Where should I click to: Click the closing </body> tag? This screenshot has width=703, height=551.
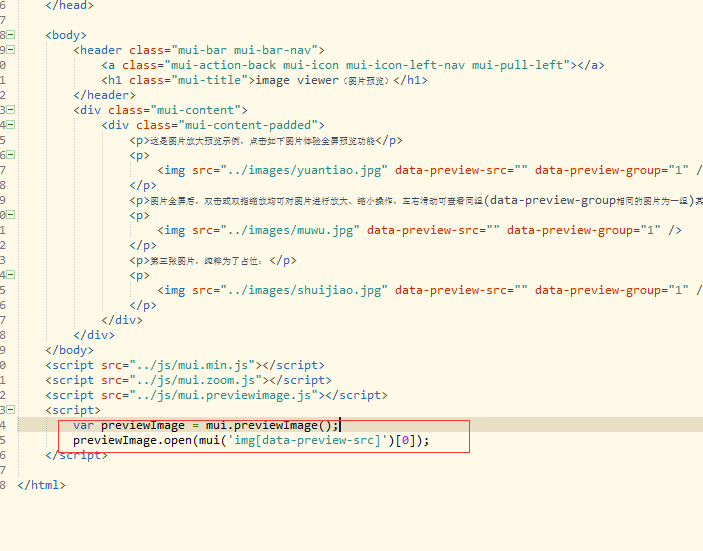click(x=69, y=350)
